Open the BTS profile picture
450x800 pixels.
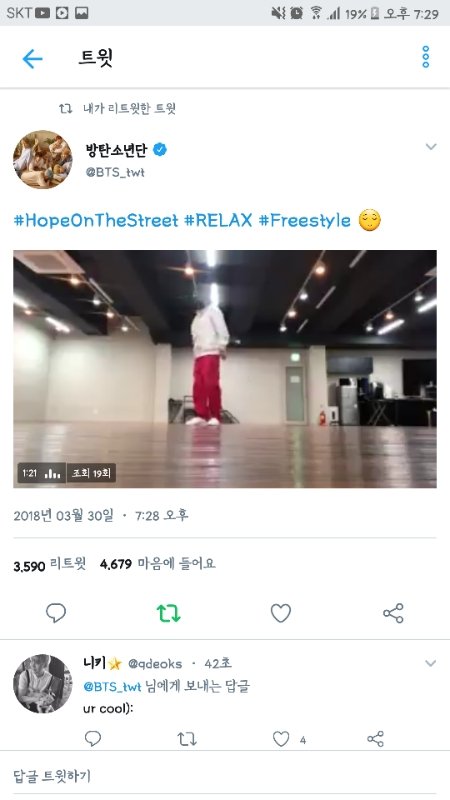click(x=43, y=159)
